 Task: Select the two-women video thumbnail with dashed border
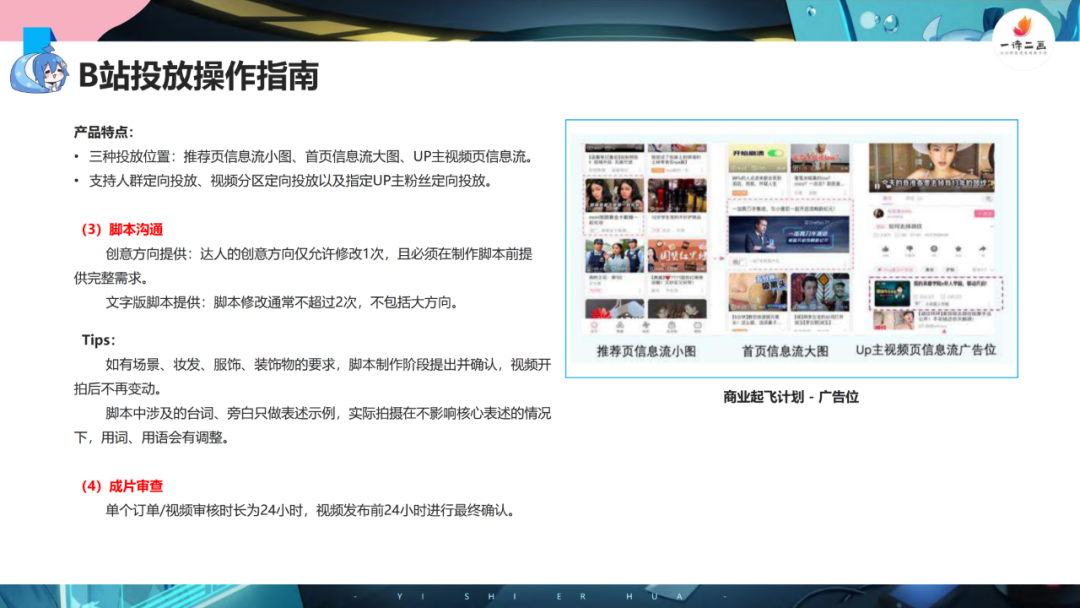point(614,196)
